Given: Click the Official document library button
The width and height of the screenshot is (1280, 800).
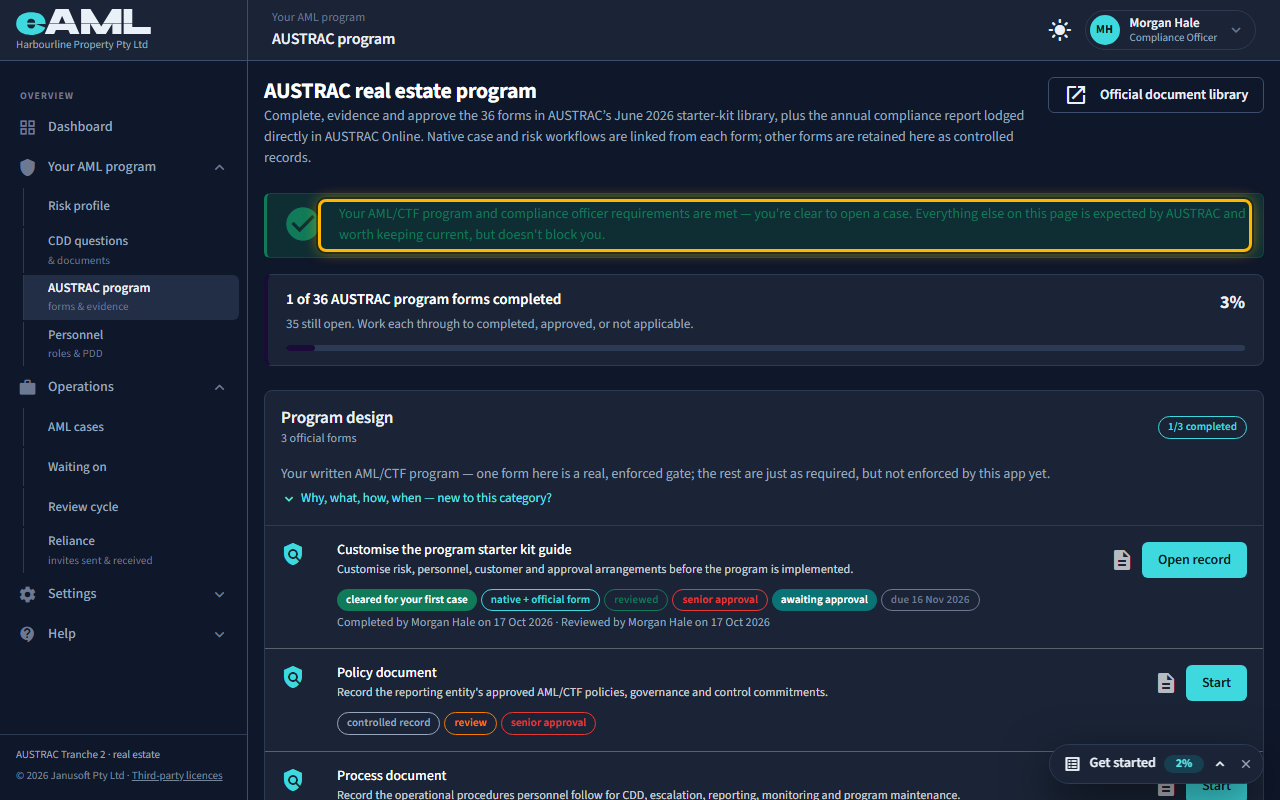Looking at the screenshot, I should coord(1156,95).
